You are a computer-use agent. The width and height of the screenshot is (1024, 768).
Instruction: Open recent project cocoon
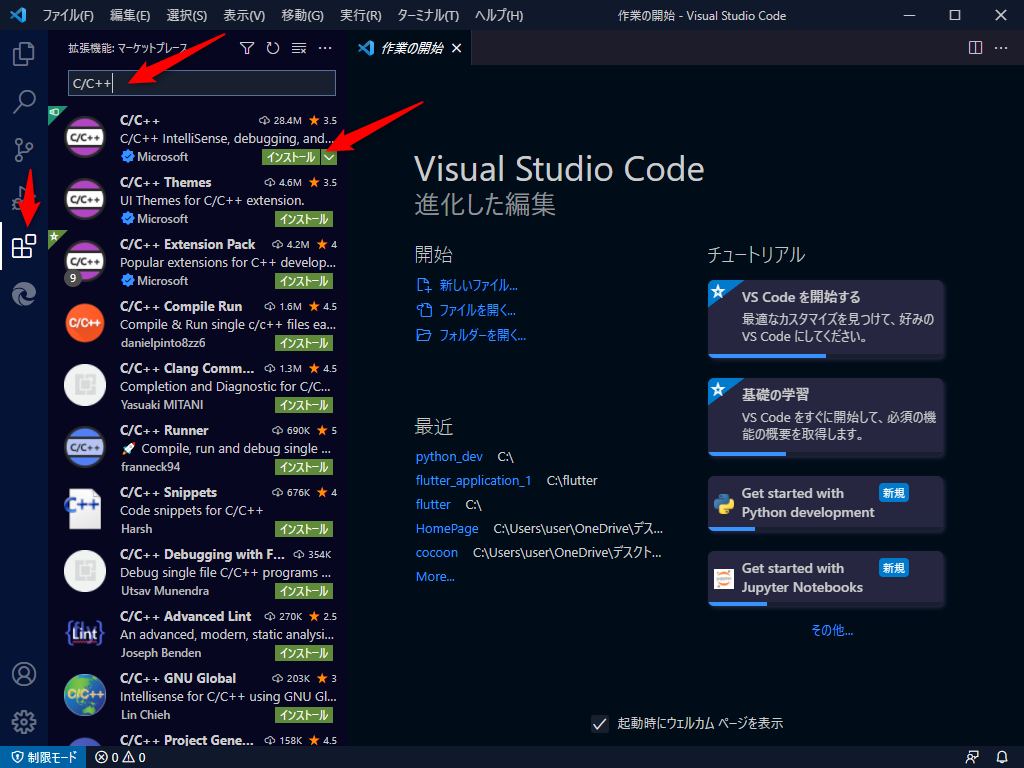click(x=437, y=552)
